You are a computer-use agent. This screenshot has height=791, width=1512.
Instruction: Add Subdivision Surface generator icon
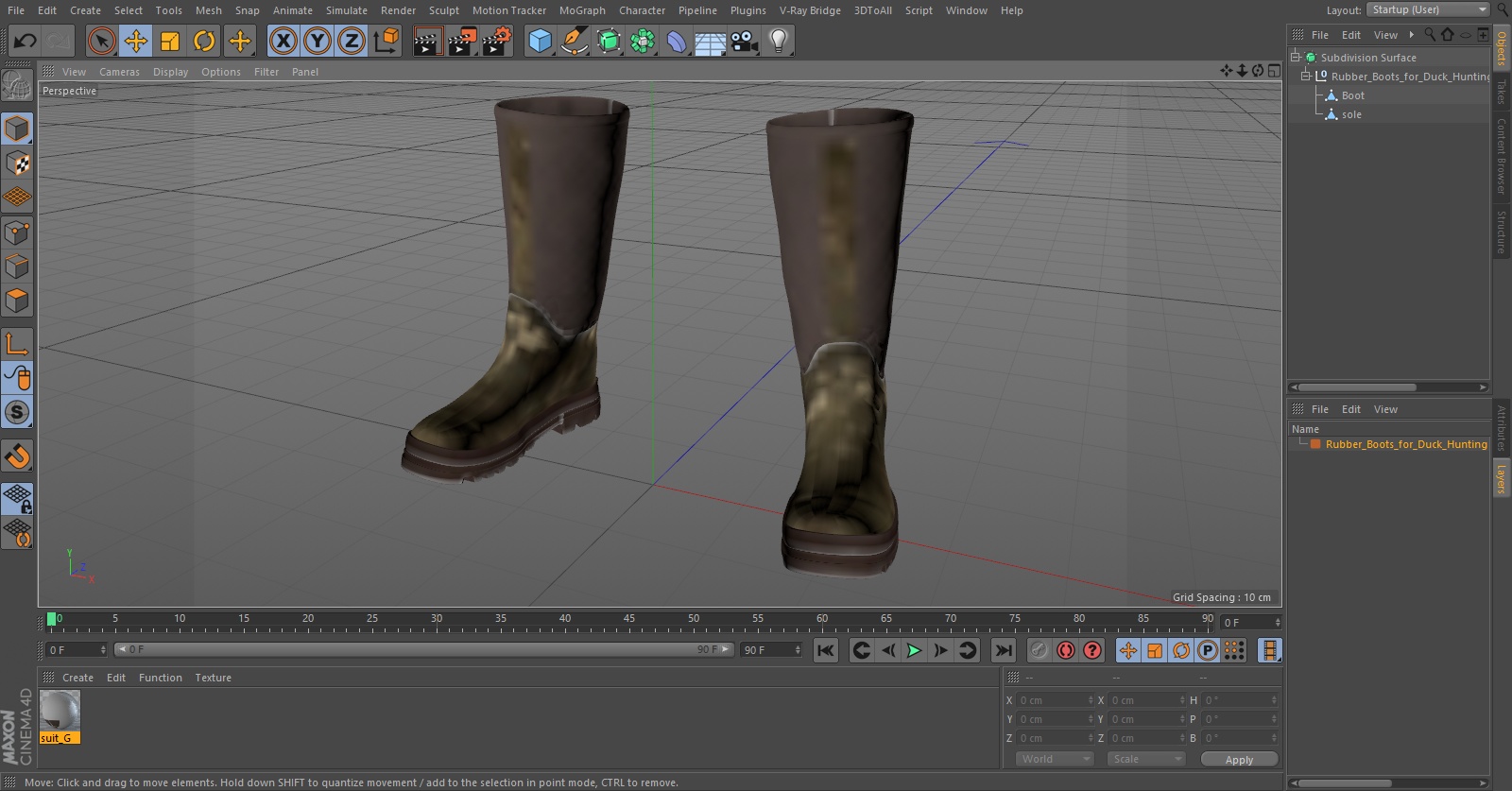coord(609,41)
